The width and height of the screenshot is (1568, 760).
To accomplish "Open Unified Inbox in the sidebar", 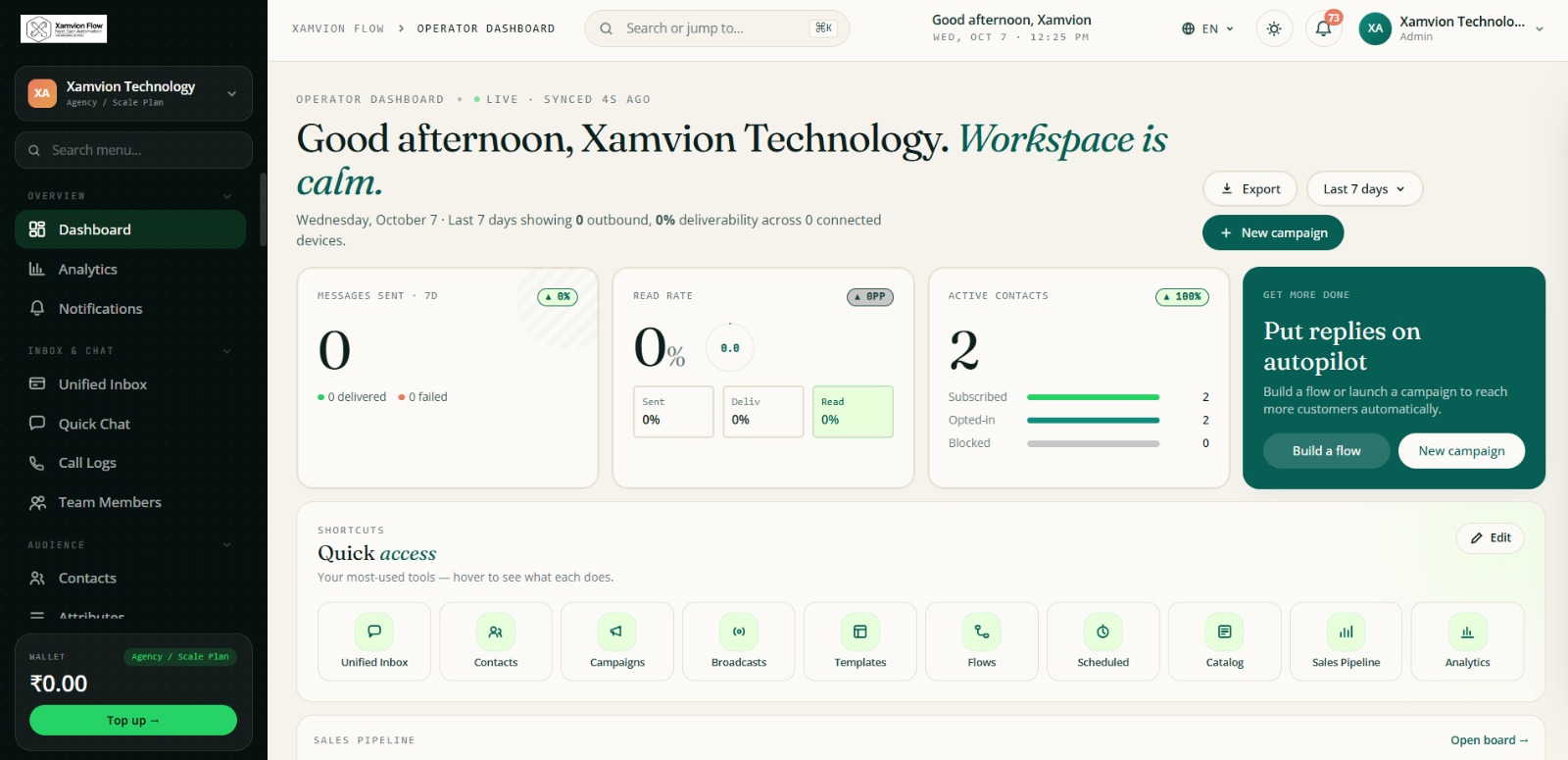I will [130, 384].
